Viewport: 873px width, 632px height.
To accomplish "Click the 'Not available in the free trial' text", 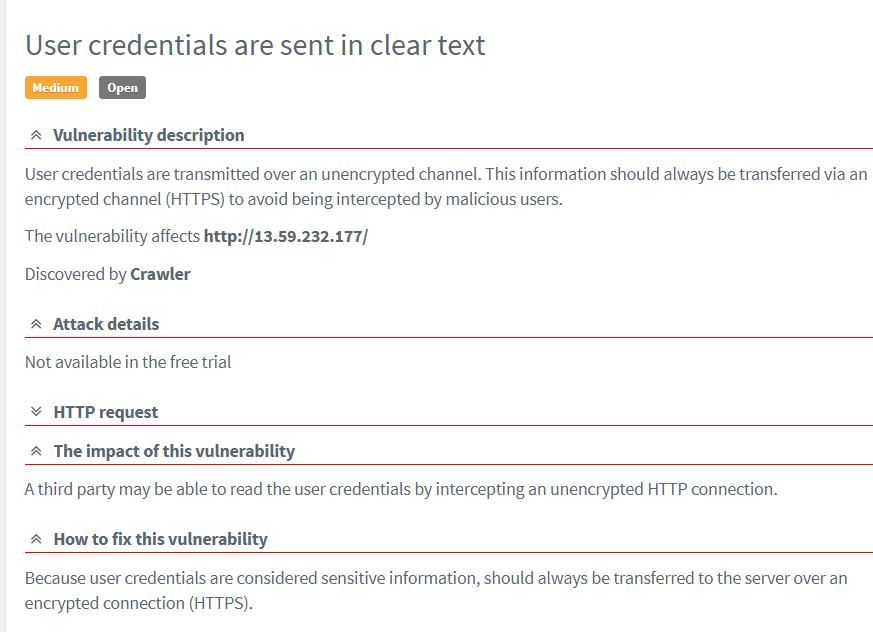I will (x=128, y=362).
